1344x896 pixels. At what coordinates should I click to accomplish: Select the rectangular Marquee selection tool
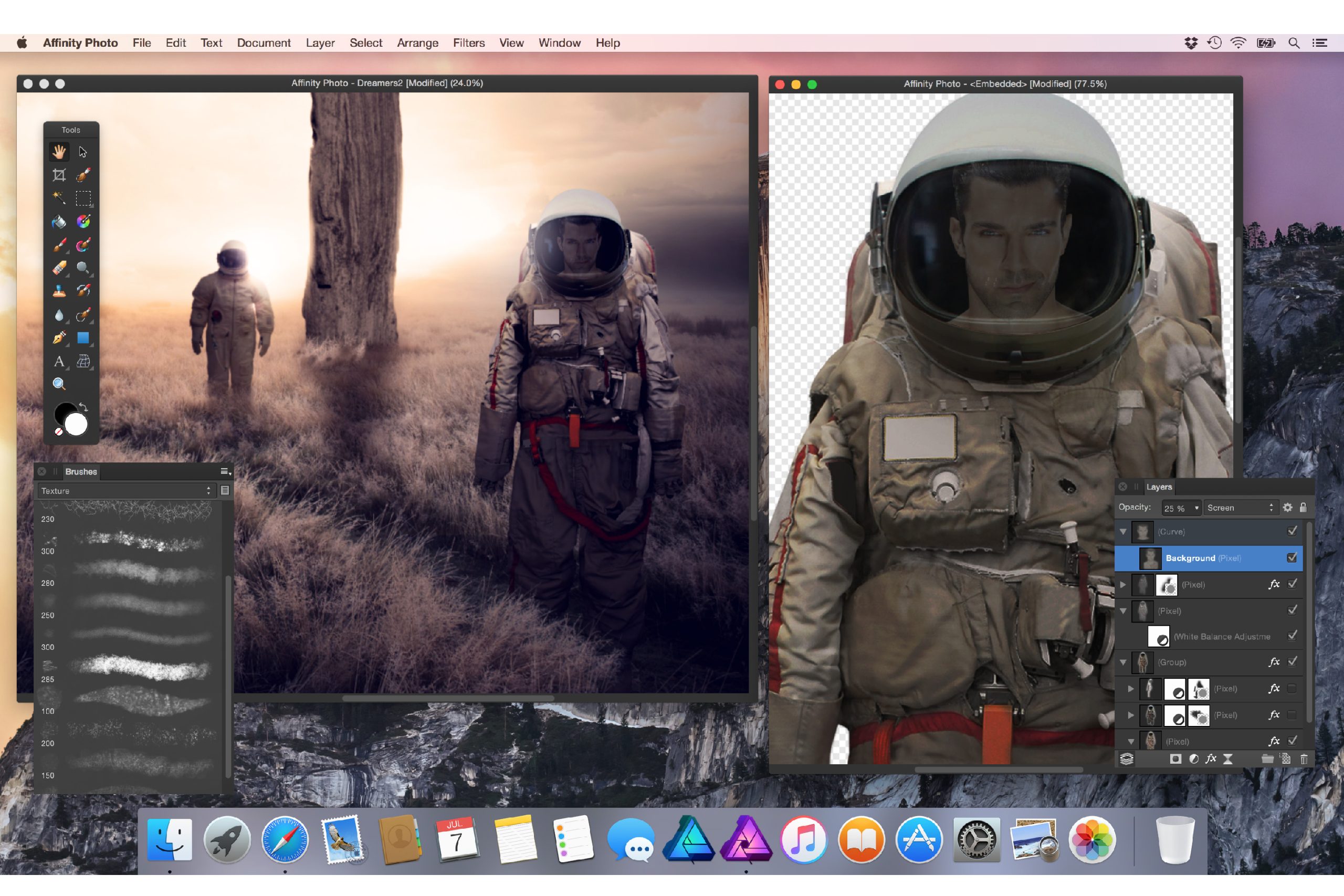click(x=83, y=198)
